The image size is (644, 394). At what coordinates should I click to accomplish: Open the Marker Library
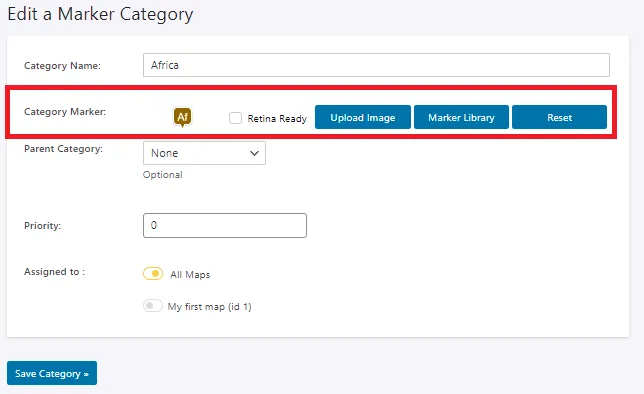(x=461, y=117)
